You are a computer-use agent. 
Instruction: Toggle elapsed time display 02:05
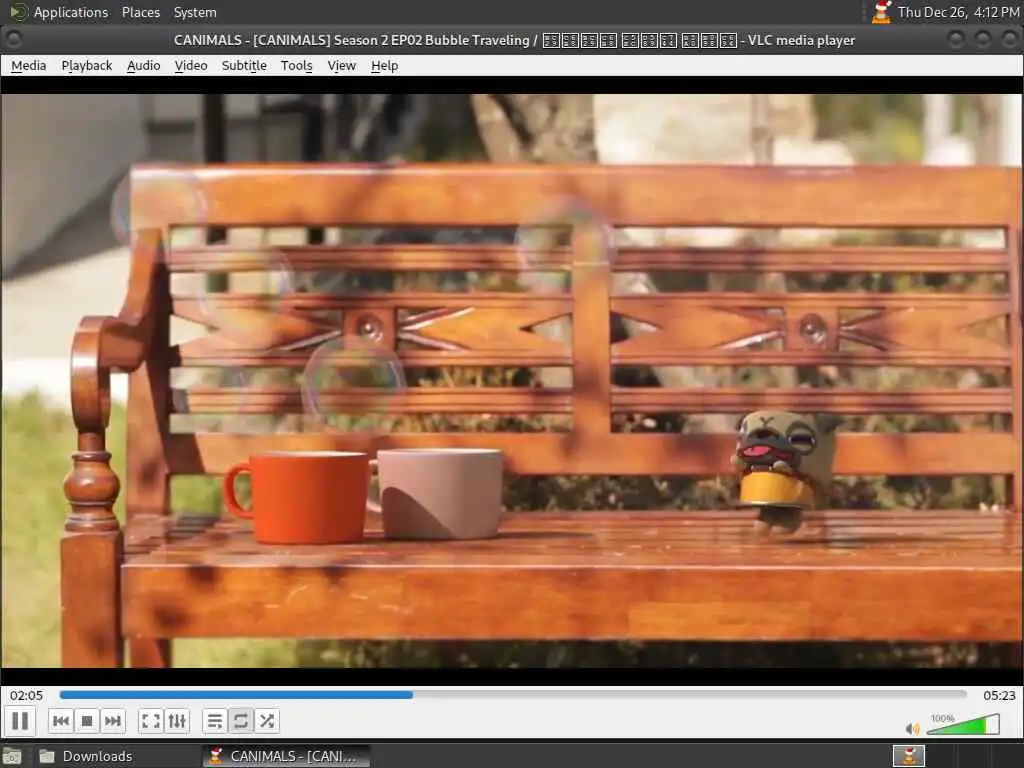[x=26, y=696]
